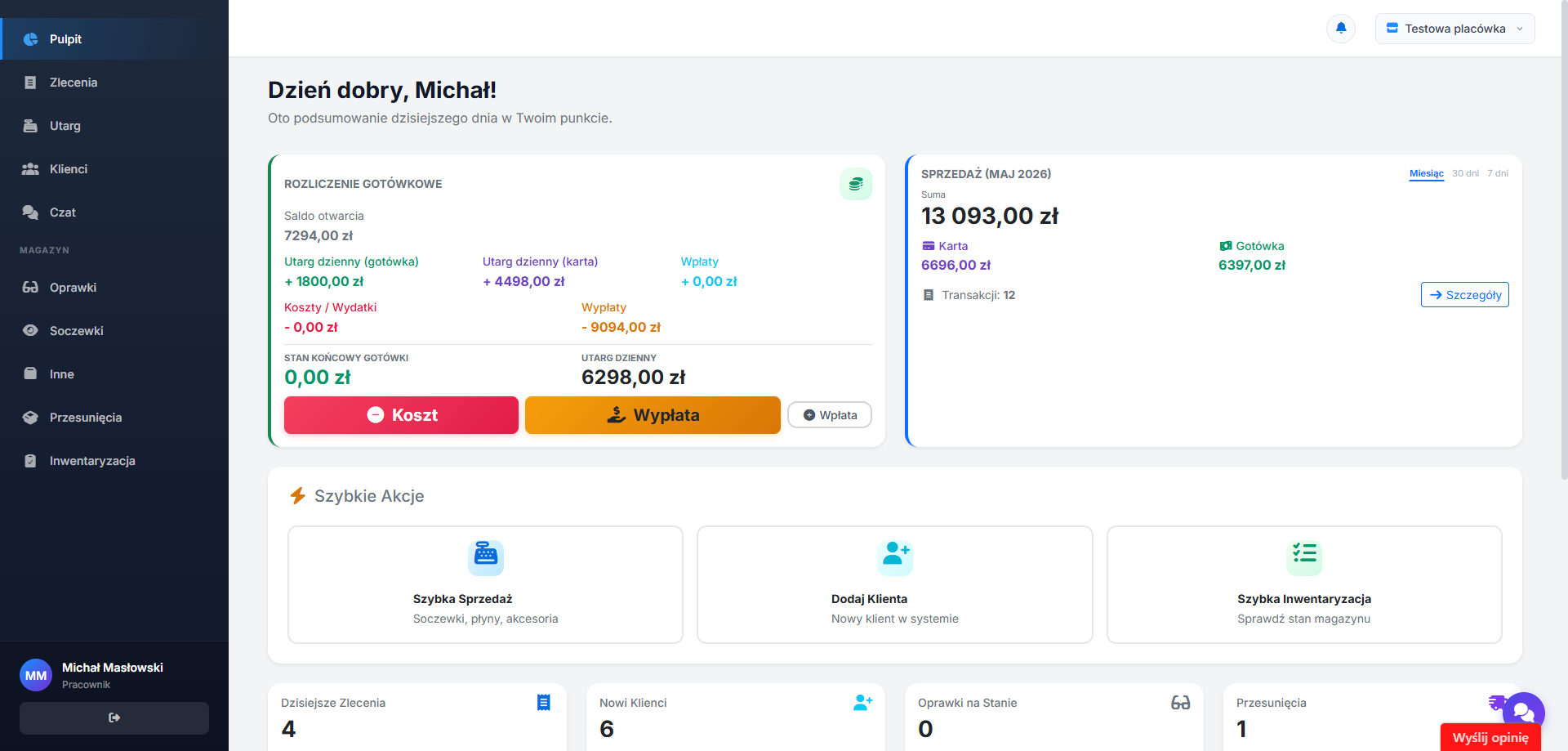Click the checklist icon in Szybka Inwentaryzacja
The image size is (1568, 751).
click(1304, 557)
